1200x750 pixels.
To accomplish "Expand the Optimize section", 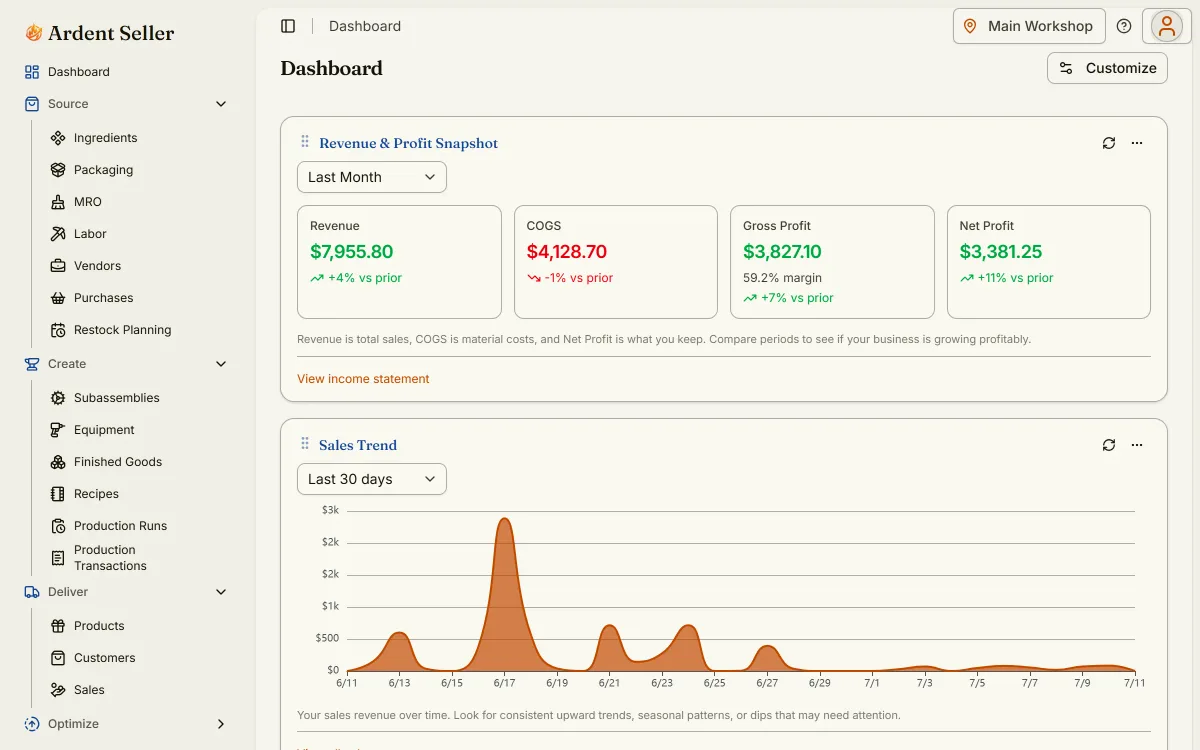I will pos(221,724).
